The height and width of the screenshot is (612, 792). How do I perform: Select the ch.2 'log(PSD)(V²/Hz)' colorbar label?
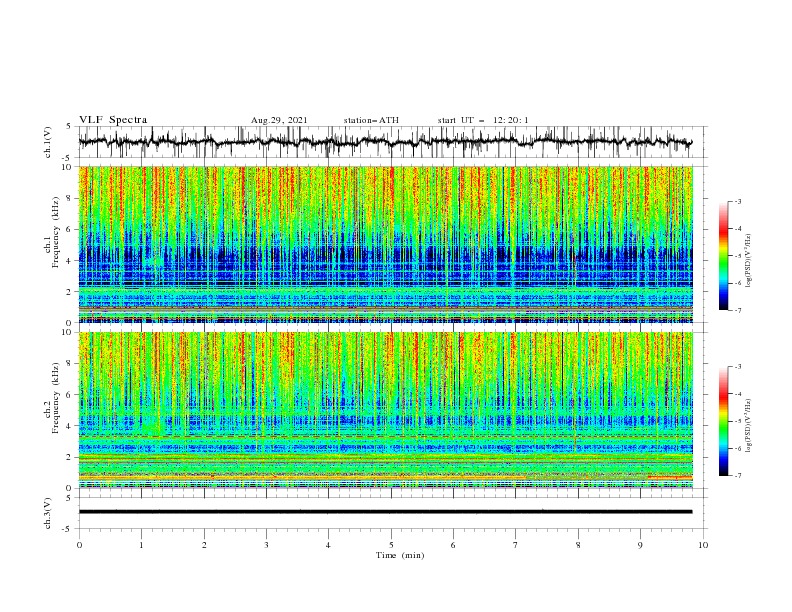coord(750,426)
